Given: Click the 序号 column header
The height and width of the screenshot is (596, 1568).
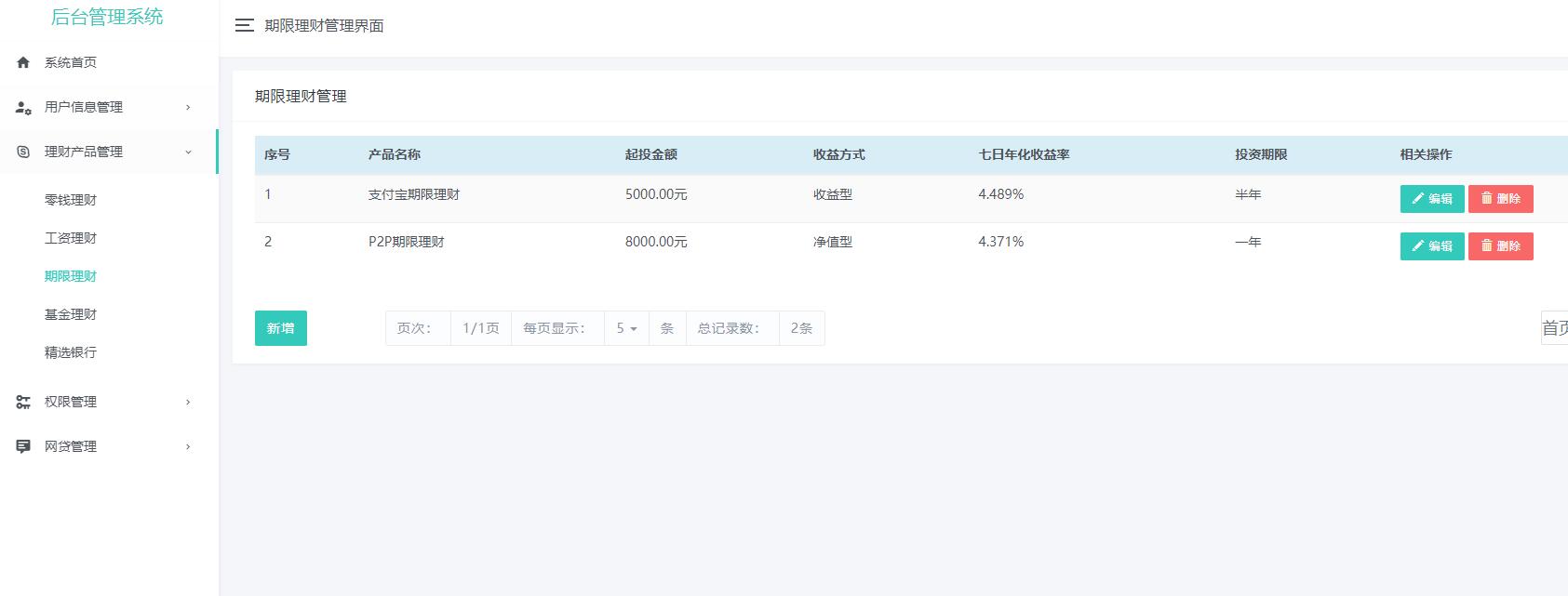Looking at the screenshot, I should [277, 154].
